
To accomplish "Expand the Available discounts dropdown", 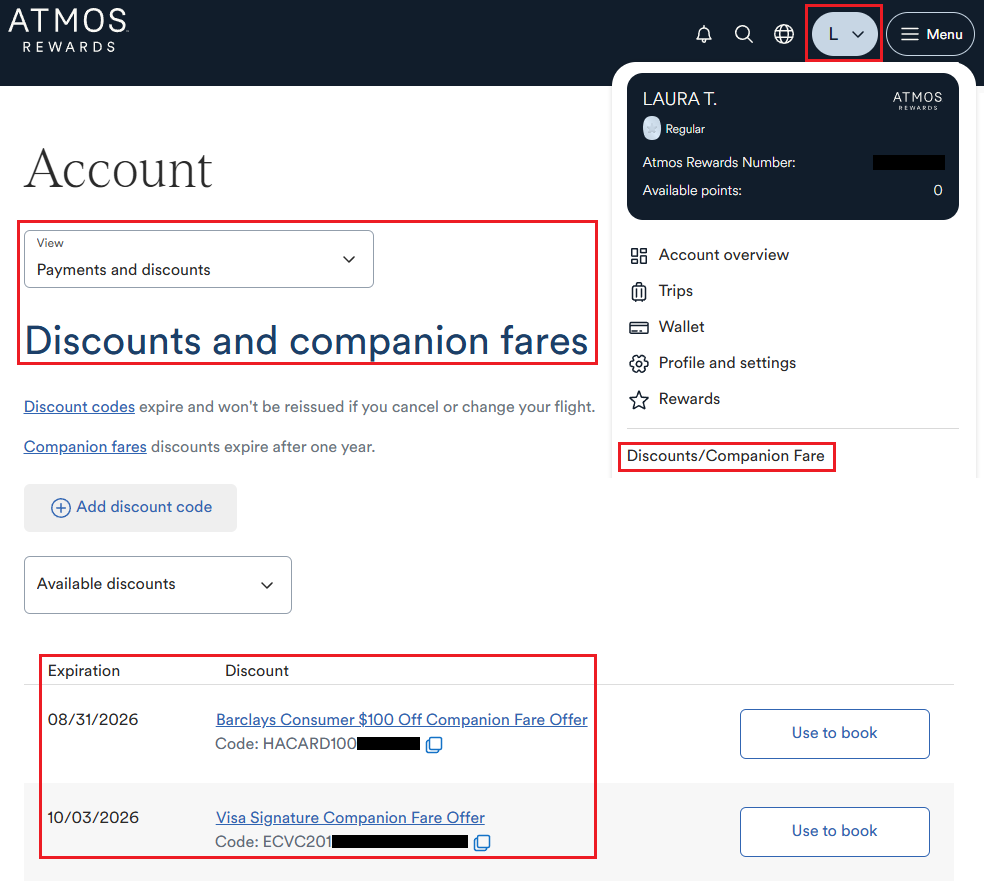I will pyautogui.click(x=158, y=585).
